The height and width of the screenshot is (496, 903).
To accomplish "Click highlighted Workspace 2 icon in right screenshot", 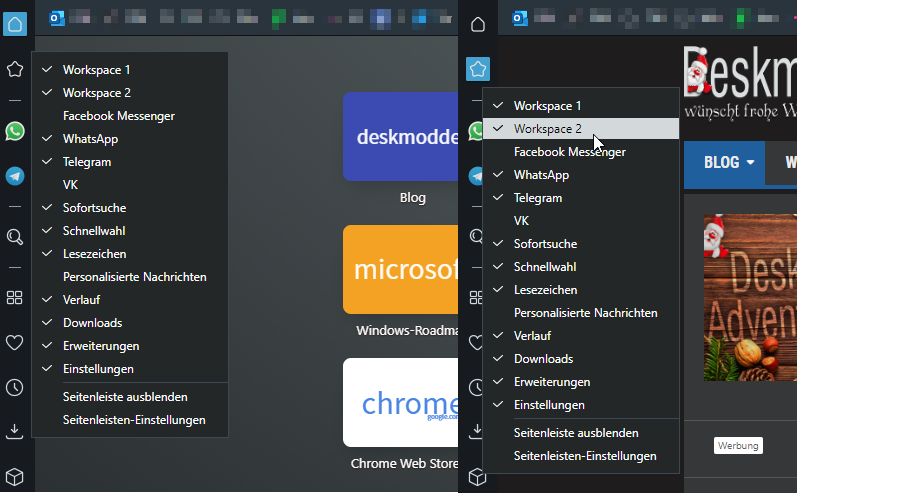I will tap(477, 69).
